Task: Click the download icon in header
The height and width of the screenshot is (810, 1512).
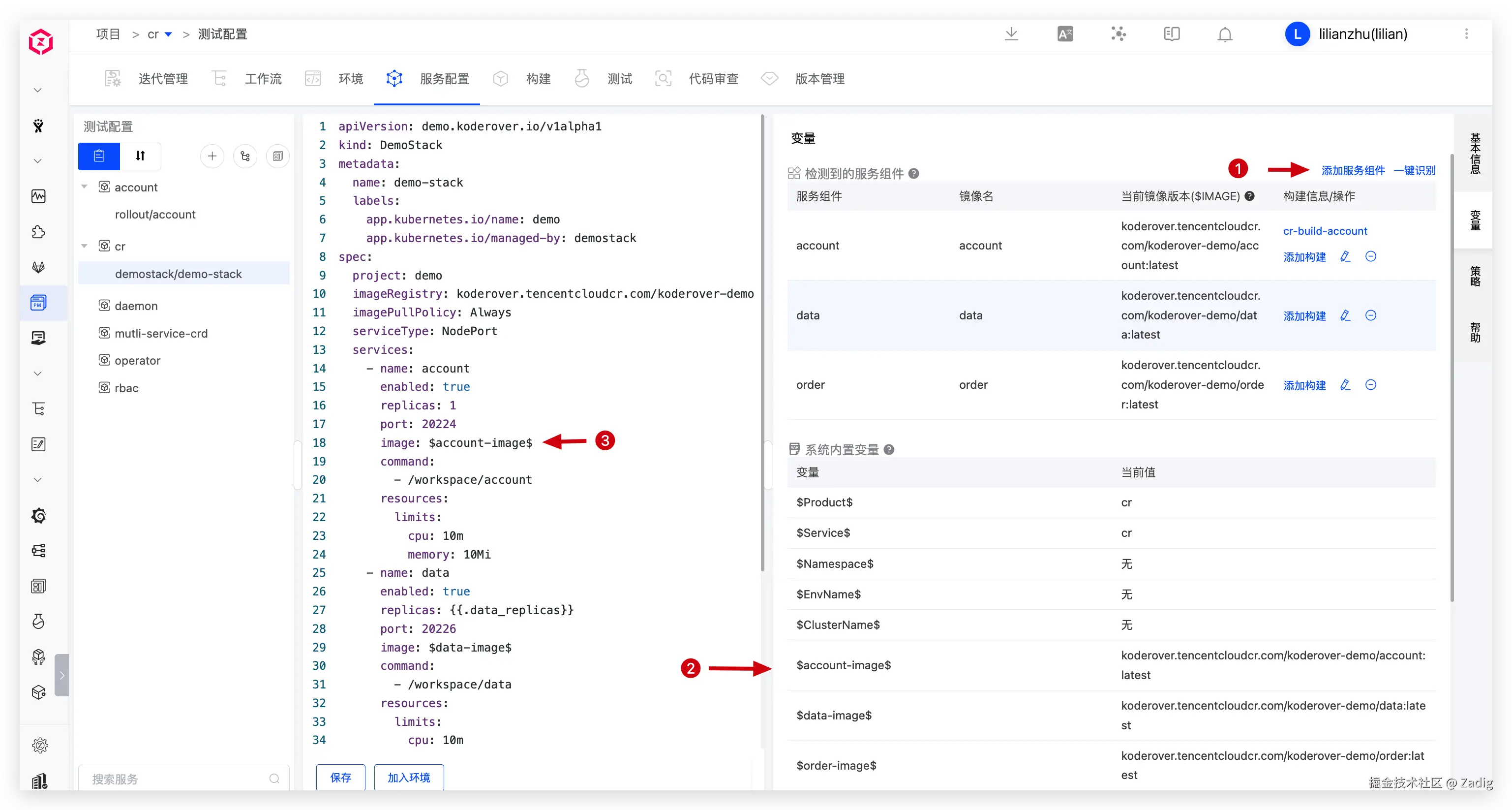Action: click(x=1011, y=34)
